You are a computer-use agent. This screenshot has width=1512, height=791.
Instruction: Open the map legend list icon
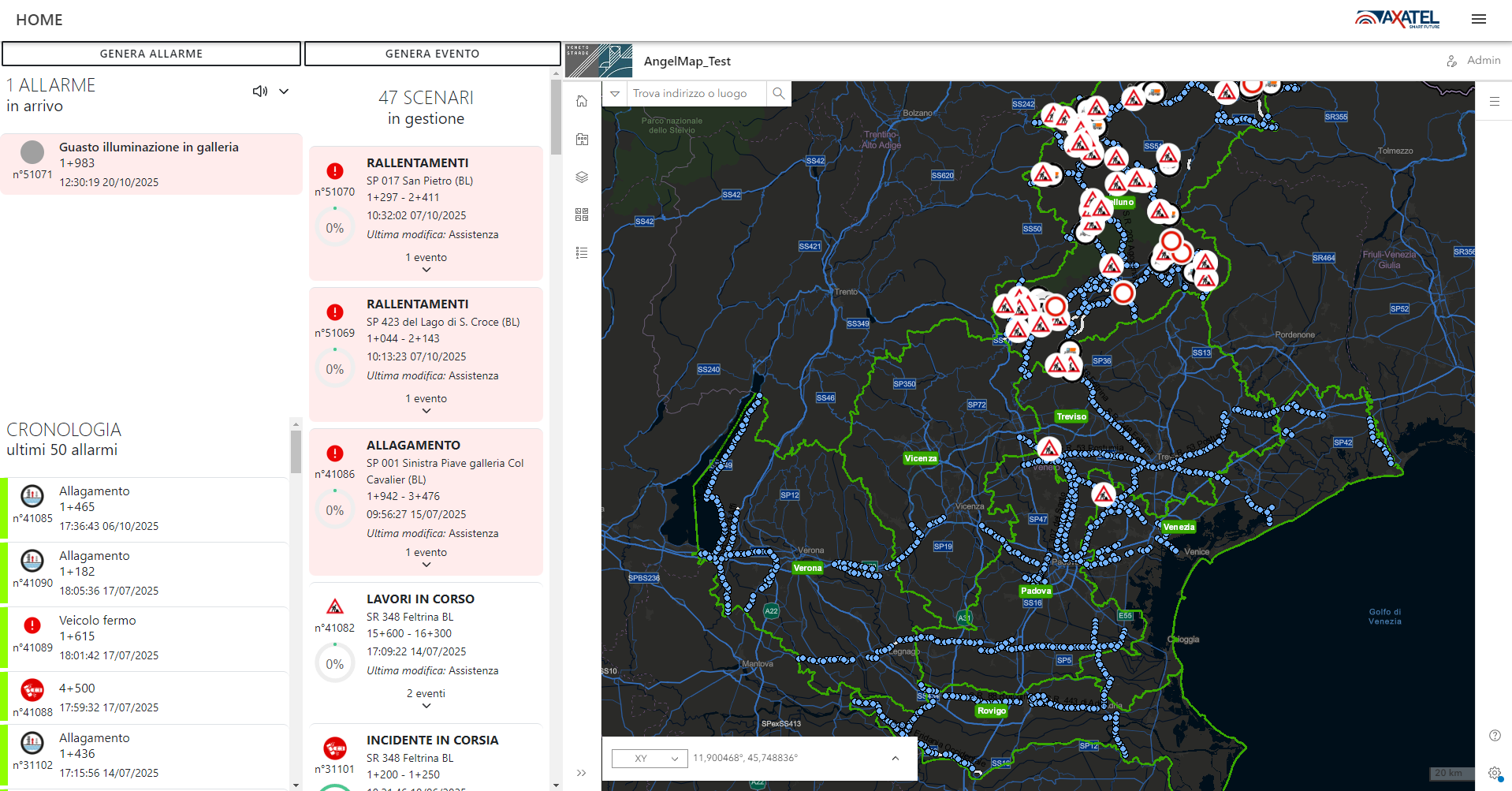(x=582, y=252)
